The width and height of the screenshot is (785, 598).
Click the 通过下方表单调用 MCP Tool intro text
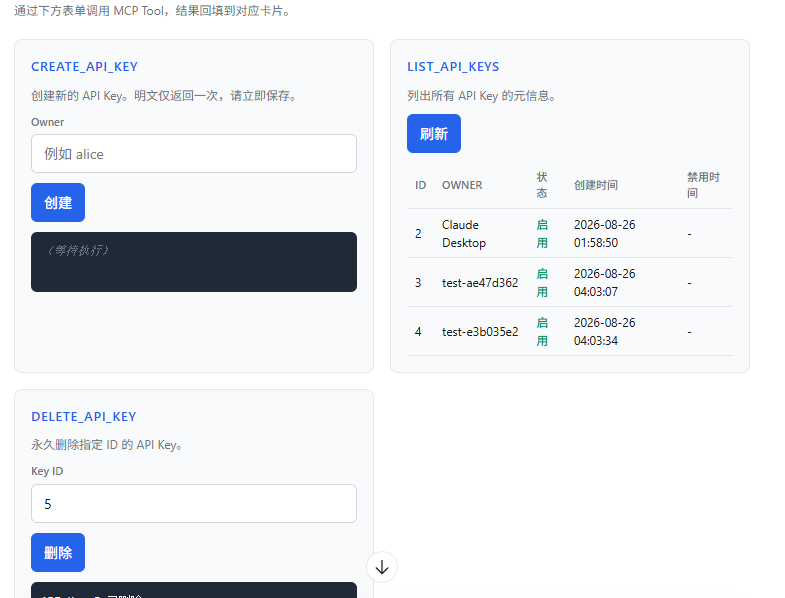tap(153, 11)
